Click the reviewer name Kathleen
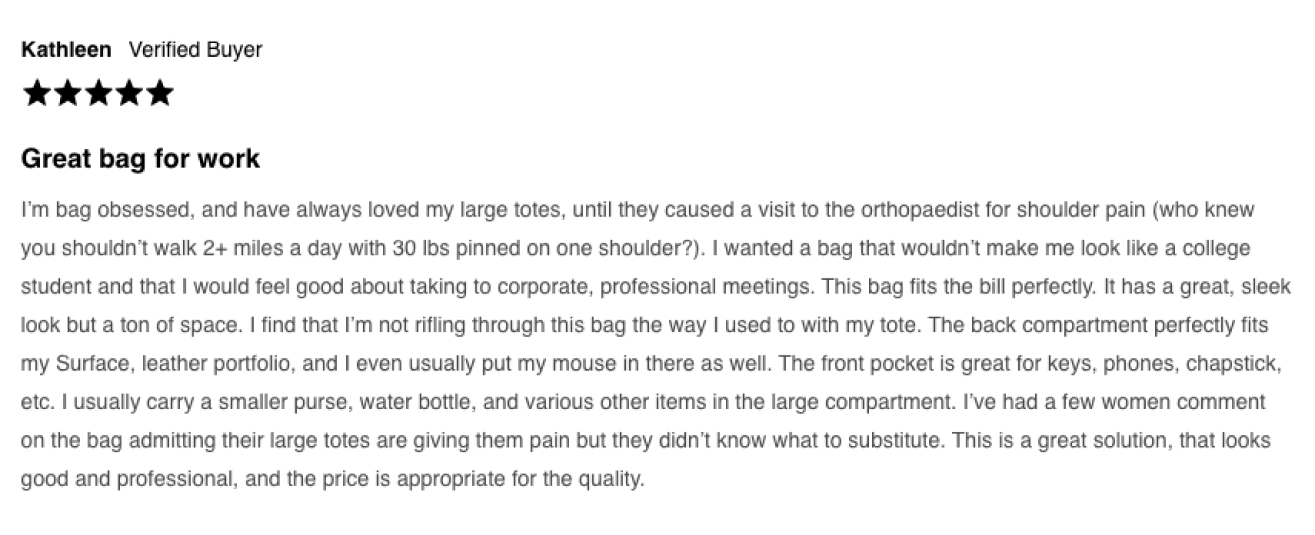 pos(66,50)
